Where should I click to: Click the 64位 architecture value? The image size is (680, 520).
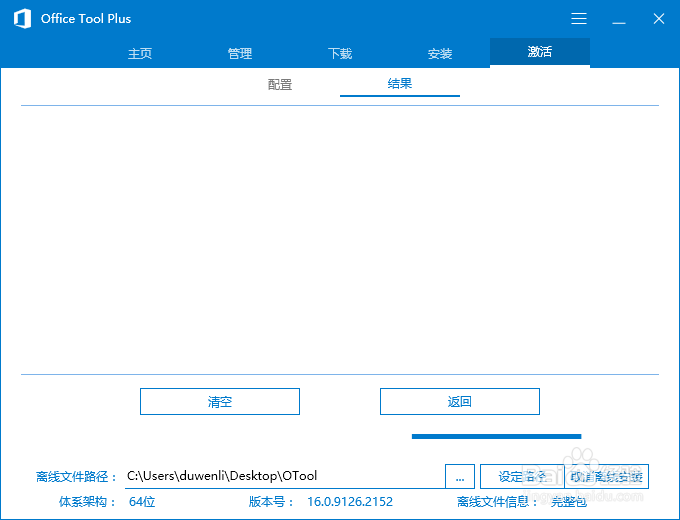tap(142, 502)
